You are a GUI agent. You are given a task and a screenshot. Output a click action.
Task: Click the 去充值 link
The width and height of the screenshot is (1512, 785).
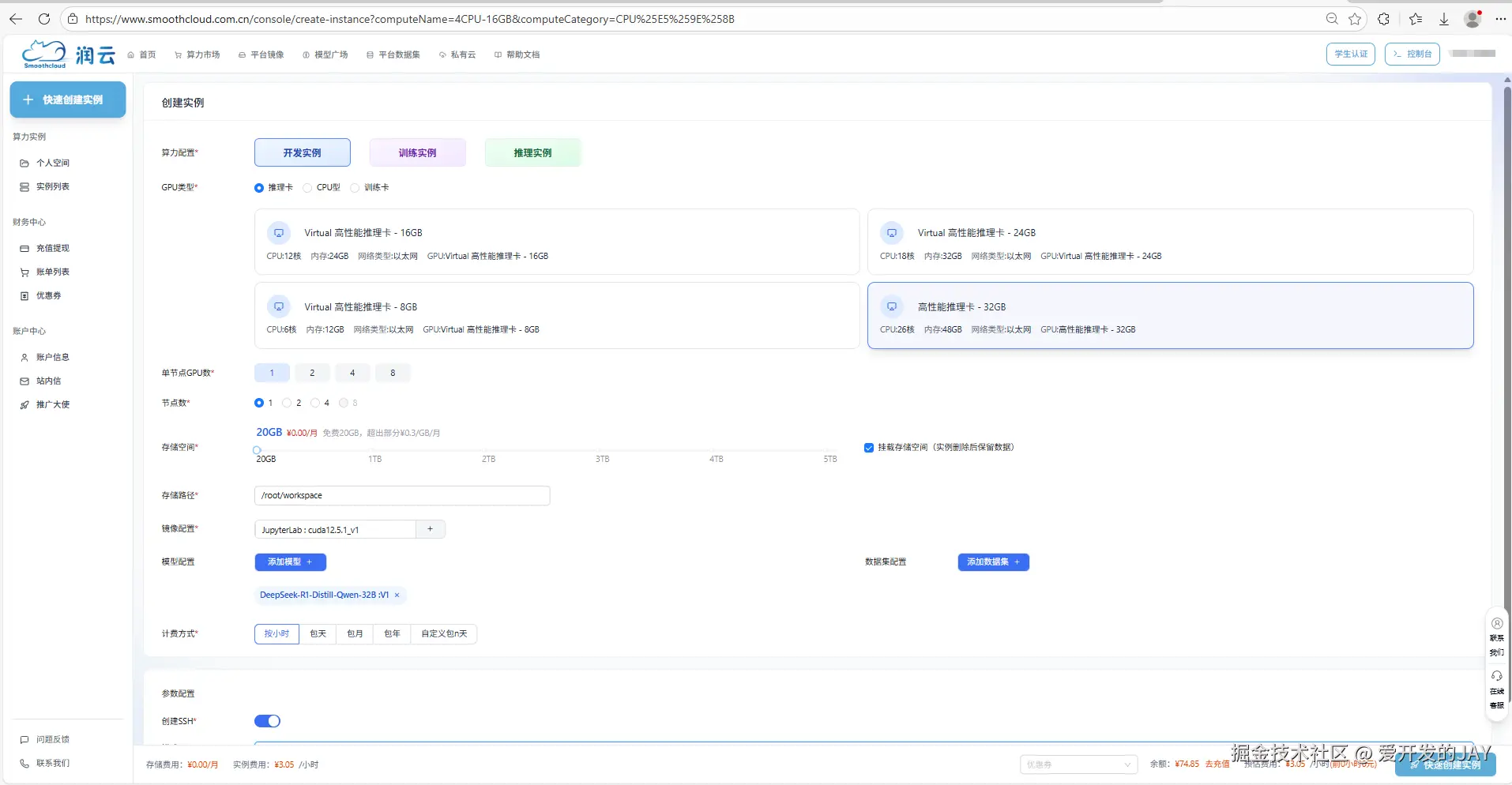tap(1217, 764)
